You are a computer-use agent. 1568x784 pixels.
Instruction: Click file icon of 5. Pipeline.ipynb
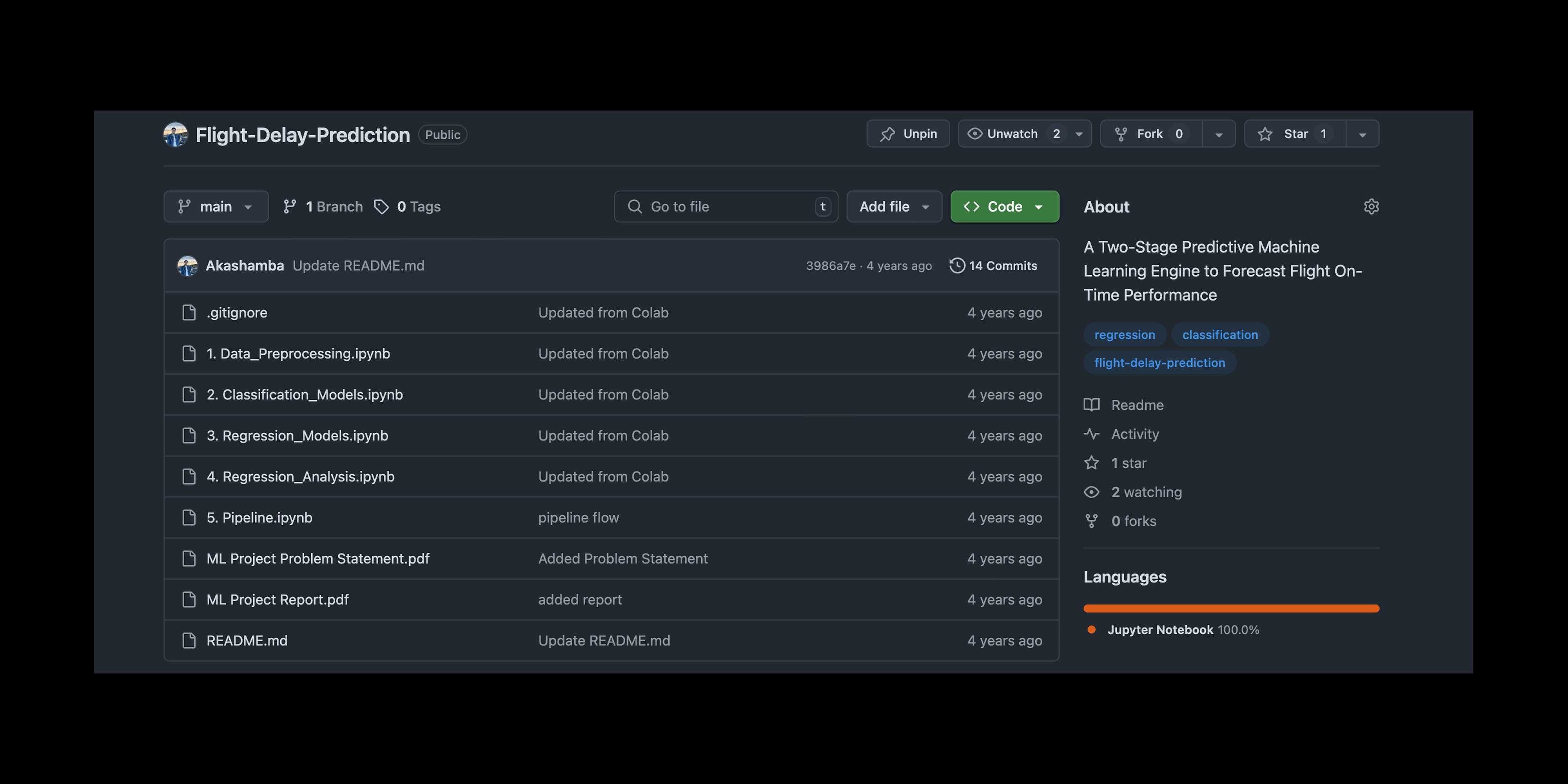(189, 517)
